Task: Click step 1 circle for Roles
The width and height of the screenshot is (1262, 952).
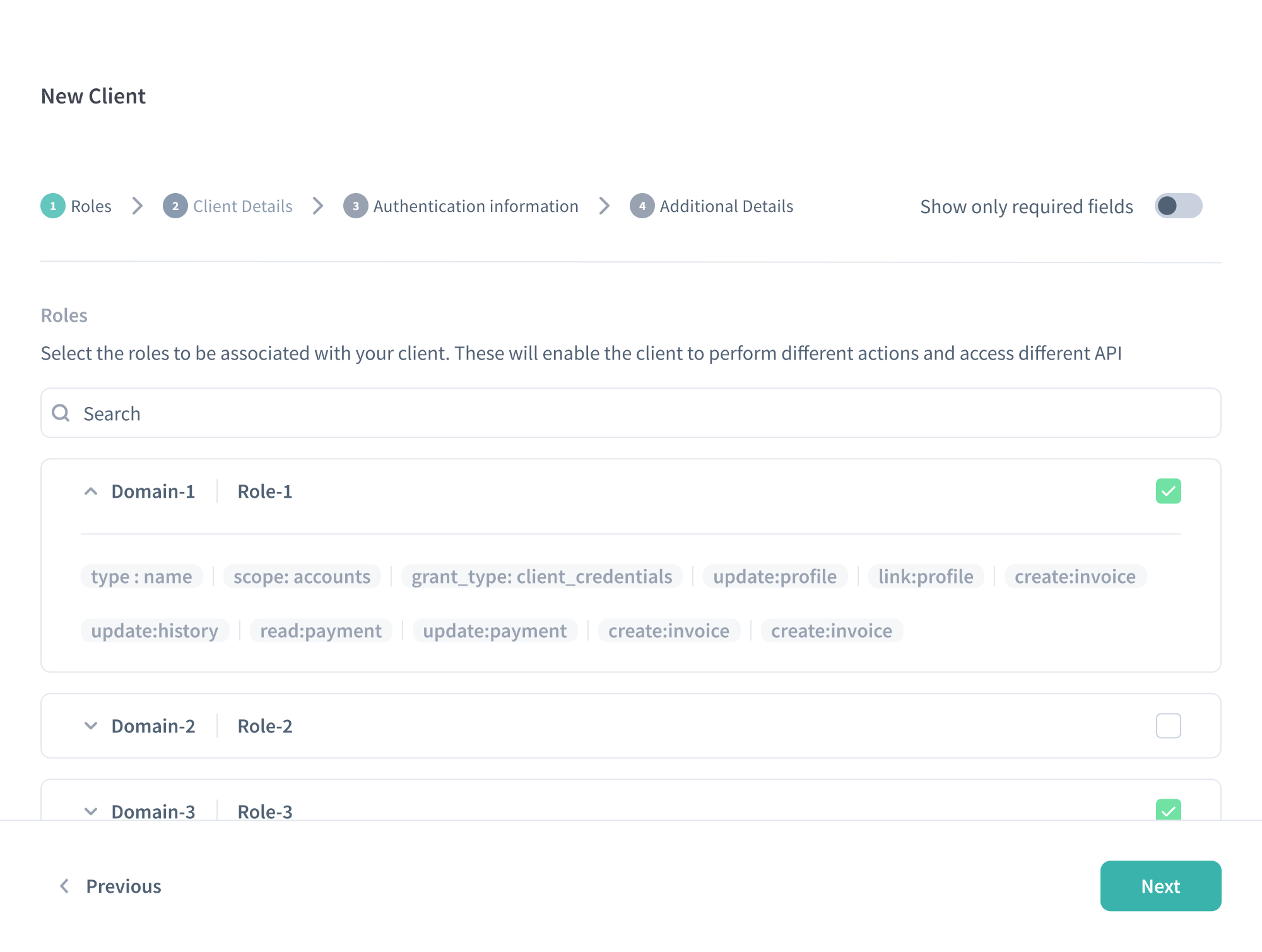Action: (x=53, y=206)
